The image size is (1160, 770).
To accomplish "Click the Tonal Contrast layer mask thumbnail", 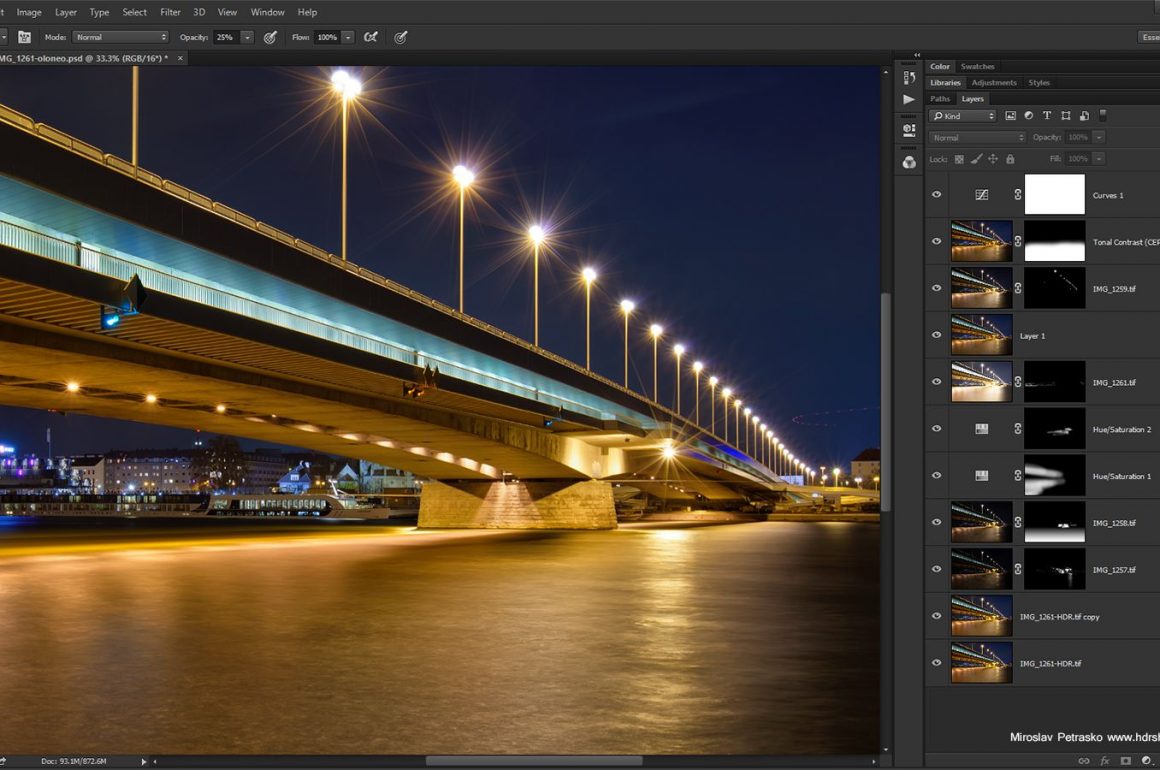I will tap(1054, 241).
